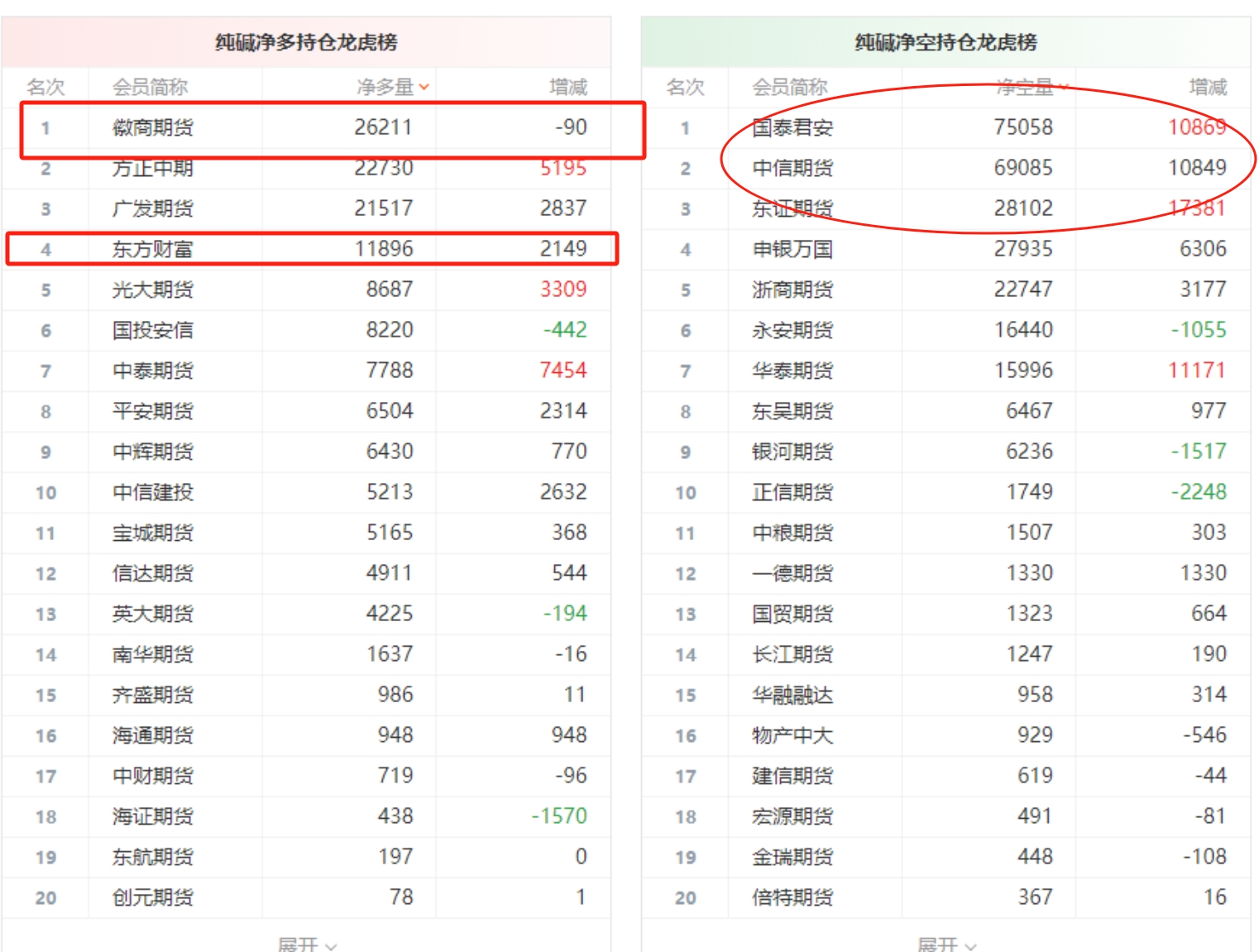Click 海证期货 member name

pos(153,816)
